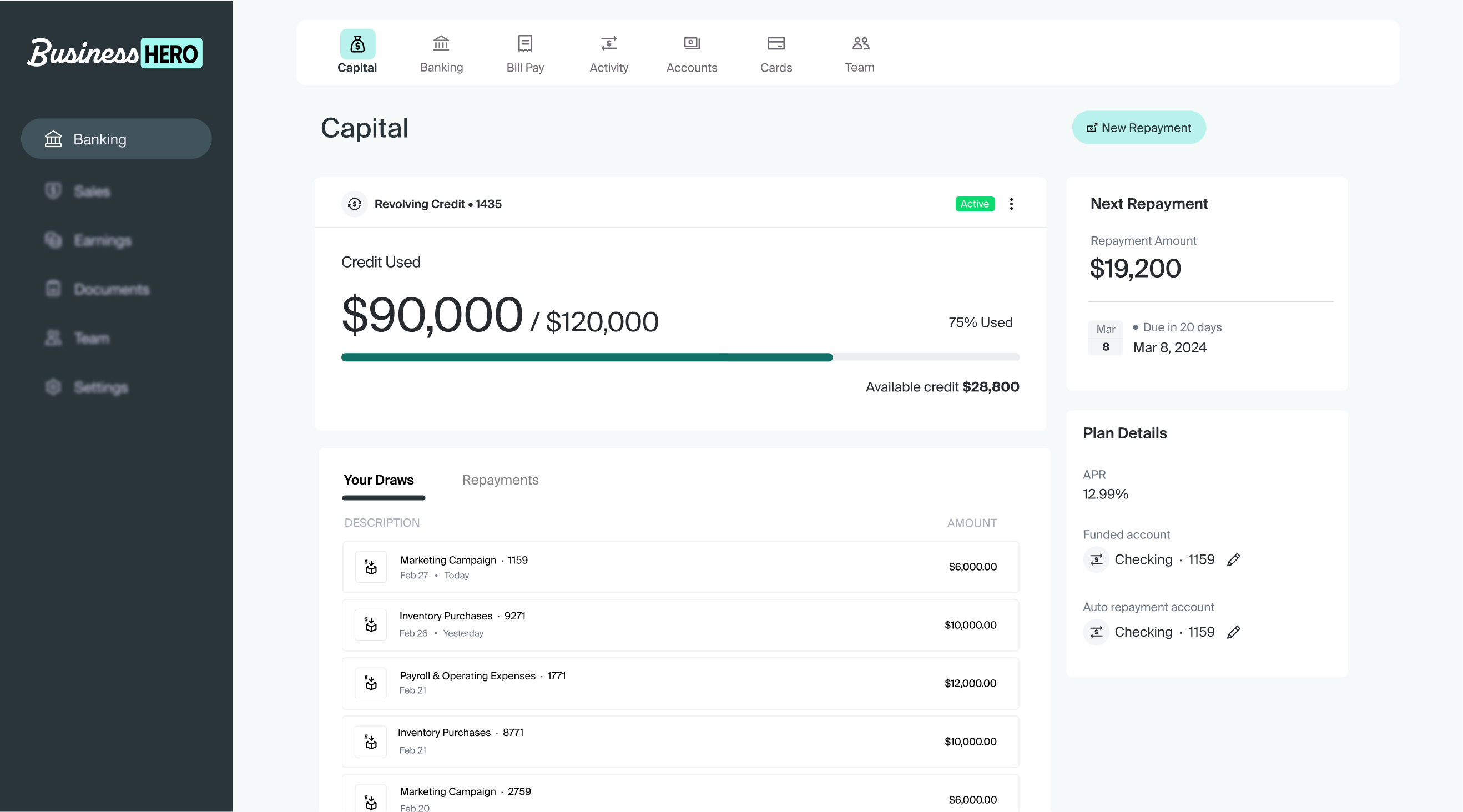Select the Capital money bag icon
The image size is (1463, 812).
(357, 43)
